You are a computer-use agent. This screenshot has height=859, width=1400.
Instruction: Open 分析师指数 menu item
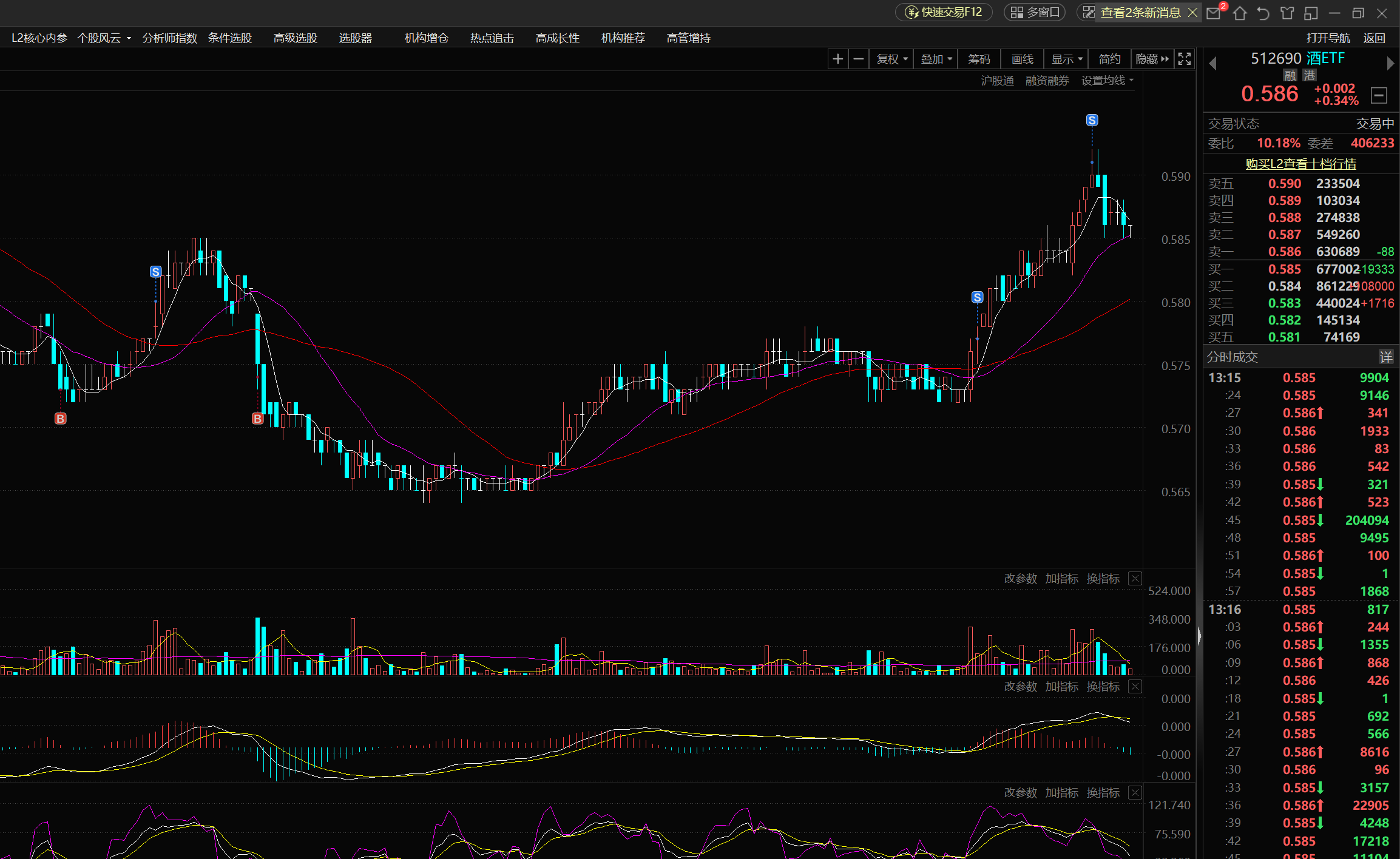tap(170, 38)
